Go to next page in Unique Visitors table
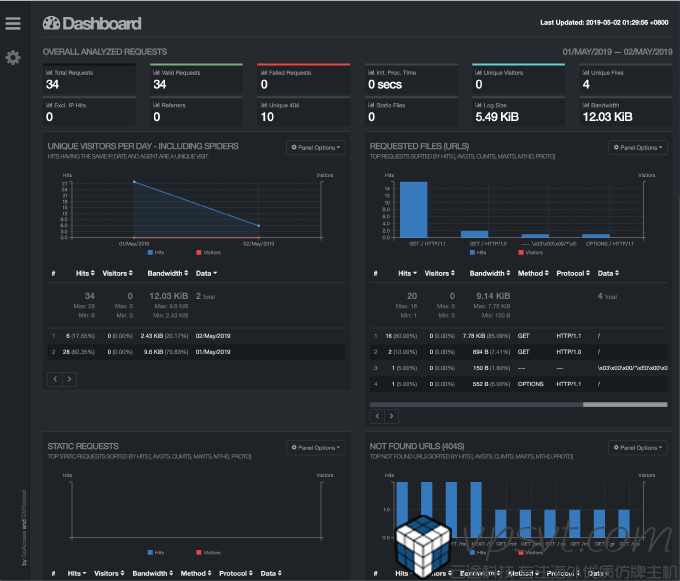 click(x=69, y=379)
